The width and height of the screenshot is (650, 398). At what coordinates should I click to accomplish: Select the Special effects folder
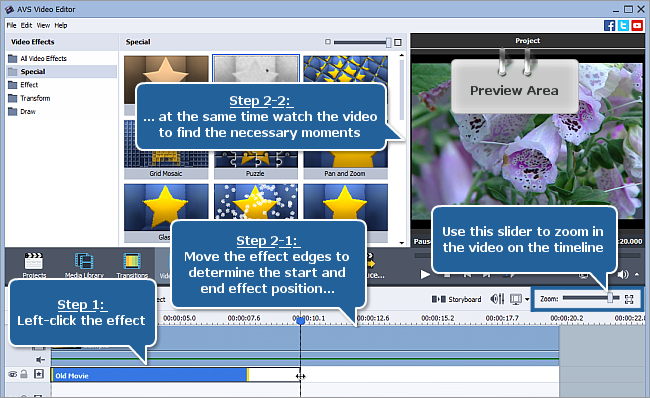click(x=61, y=71)
